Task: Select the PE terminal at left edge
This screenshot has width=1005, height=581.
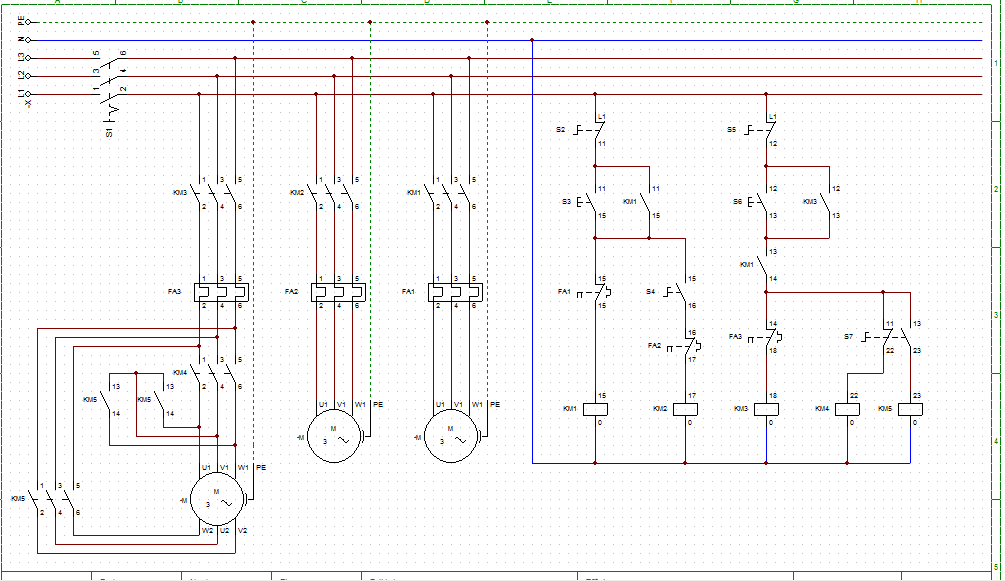Action: [x=27, y=22]
